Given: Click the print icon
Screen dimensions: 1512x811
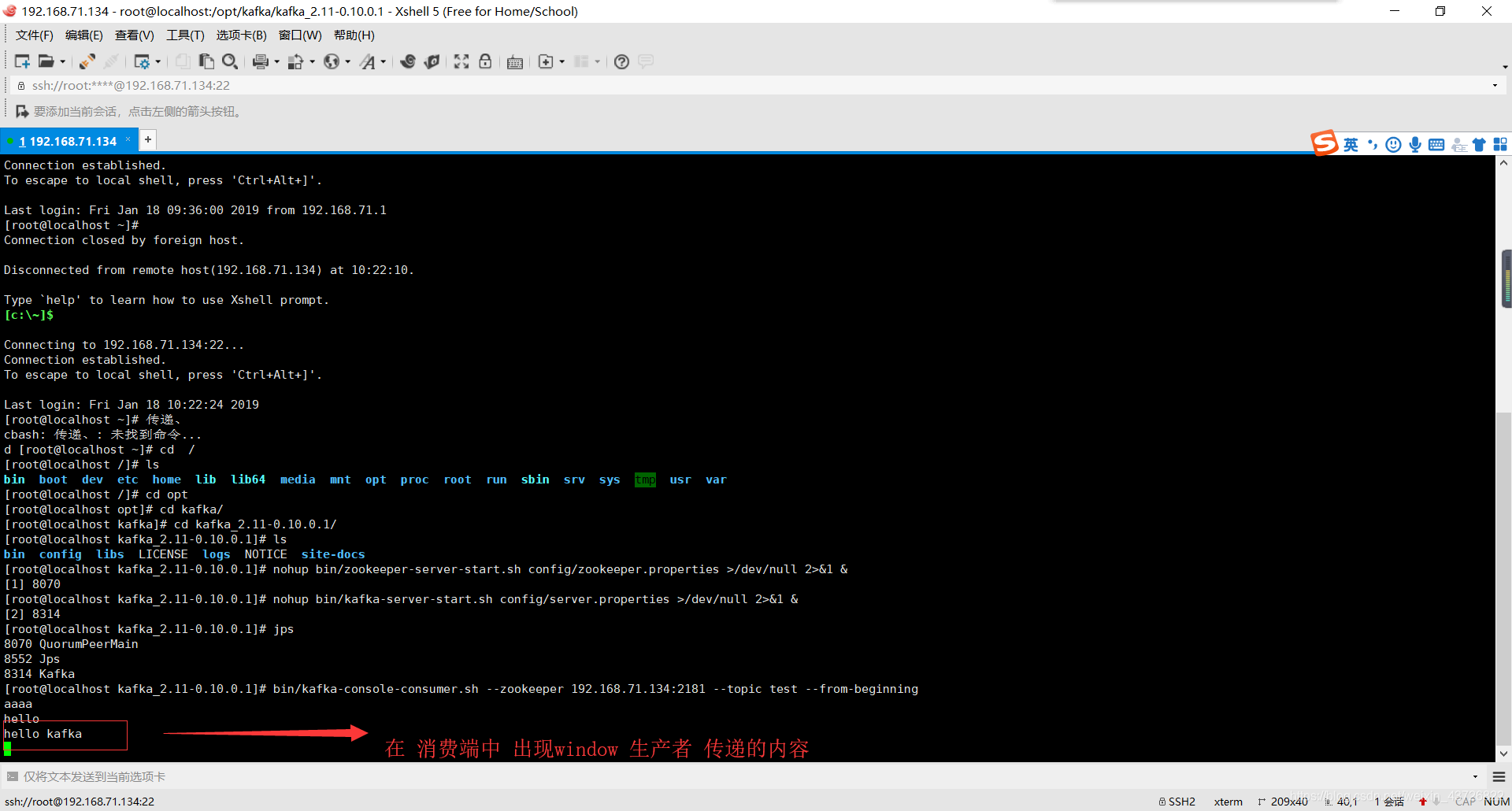Looking at the screenshot, I should click(x=261, y=61).
